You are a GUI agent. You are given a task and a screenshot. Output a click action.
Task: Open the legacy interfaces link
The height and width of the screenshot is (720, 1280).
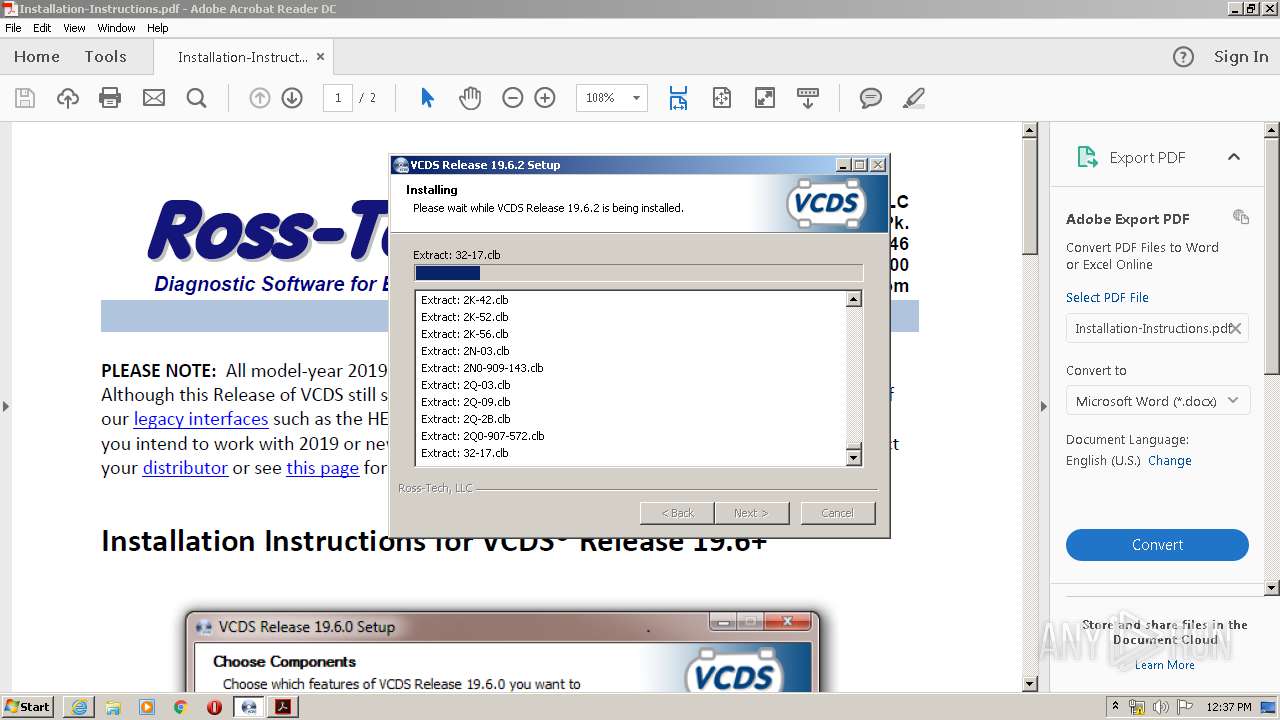201,419
